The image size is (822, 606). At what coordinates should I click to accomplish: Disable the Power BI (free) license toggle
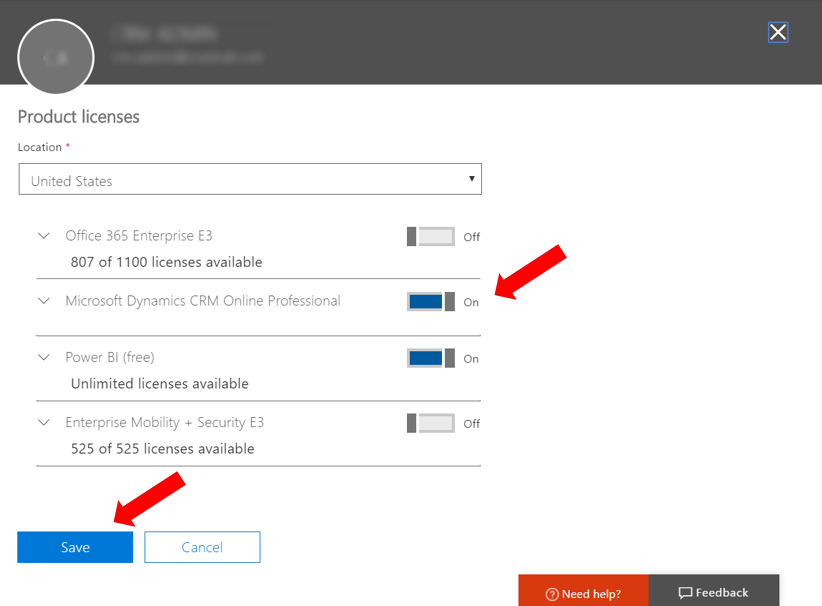pyautogui.click(x=431, y=358)
